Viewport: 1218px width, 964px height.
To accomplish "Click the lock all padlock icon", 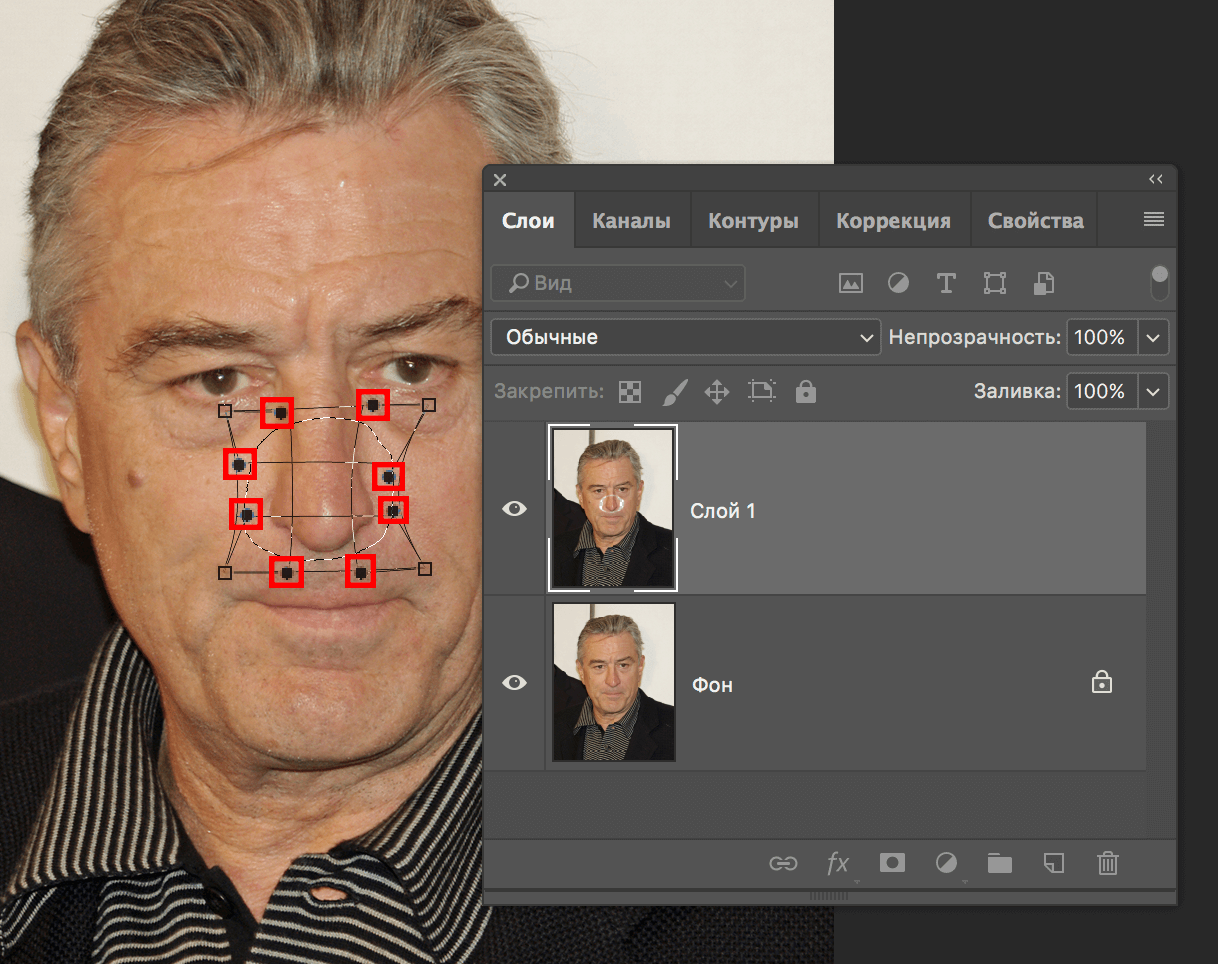I will tap(805, 391).
